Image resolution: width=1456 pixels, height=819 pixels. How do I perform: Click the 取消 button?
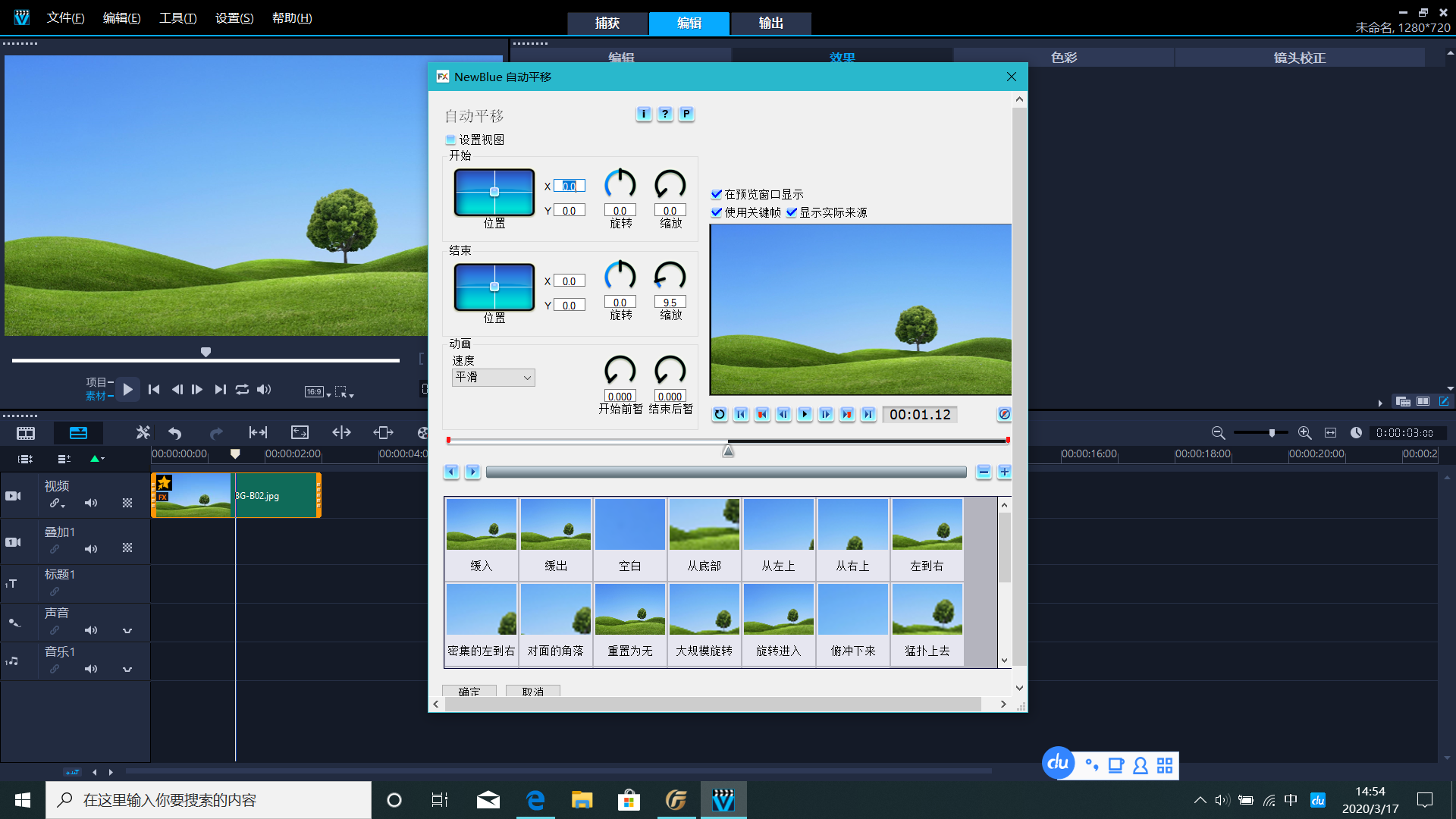pyautogui.click(x=532, y=691)
